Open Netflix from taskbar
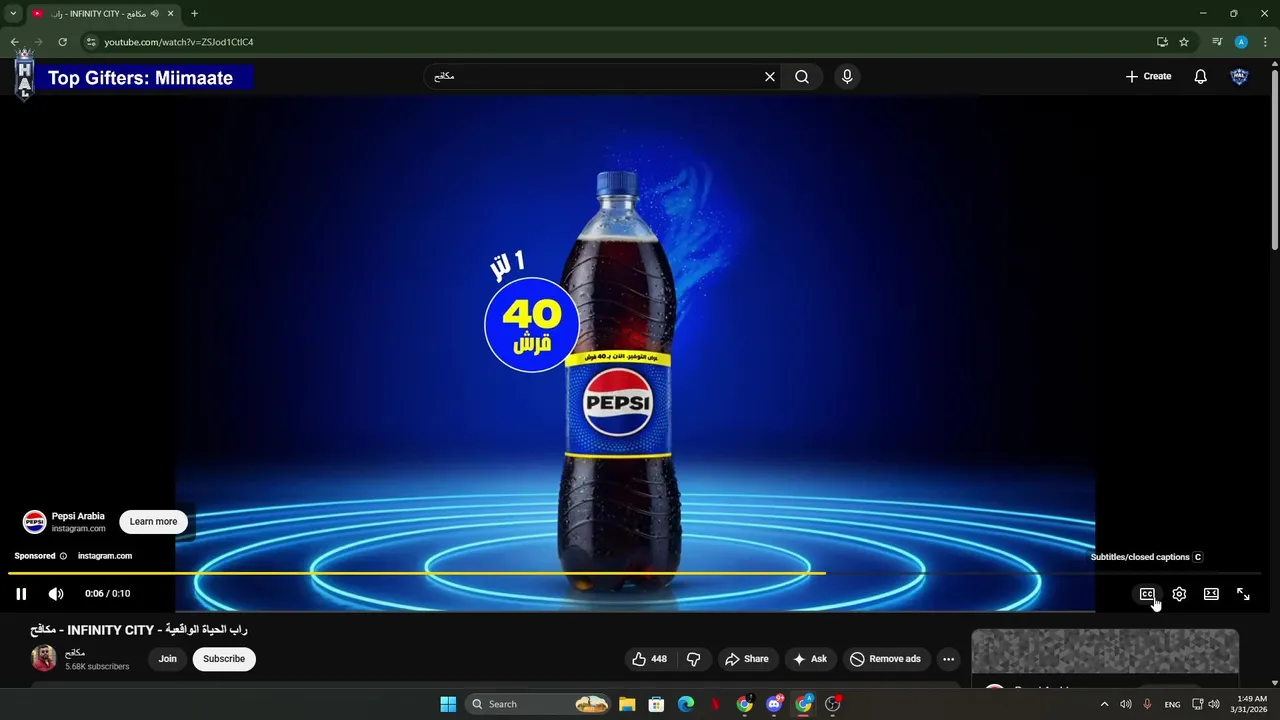The image size is (1280, 720). [x=715, y=704]
